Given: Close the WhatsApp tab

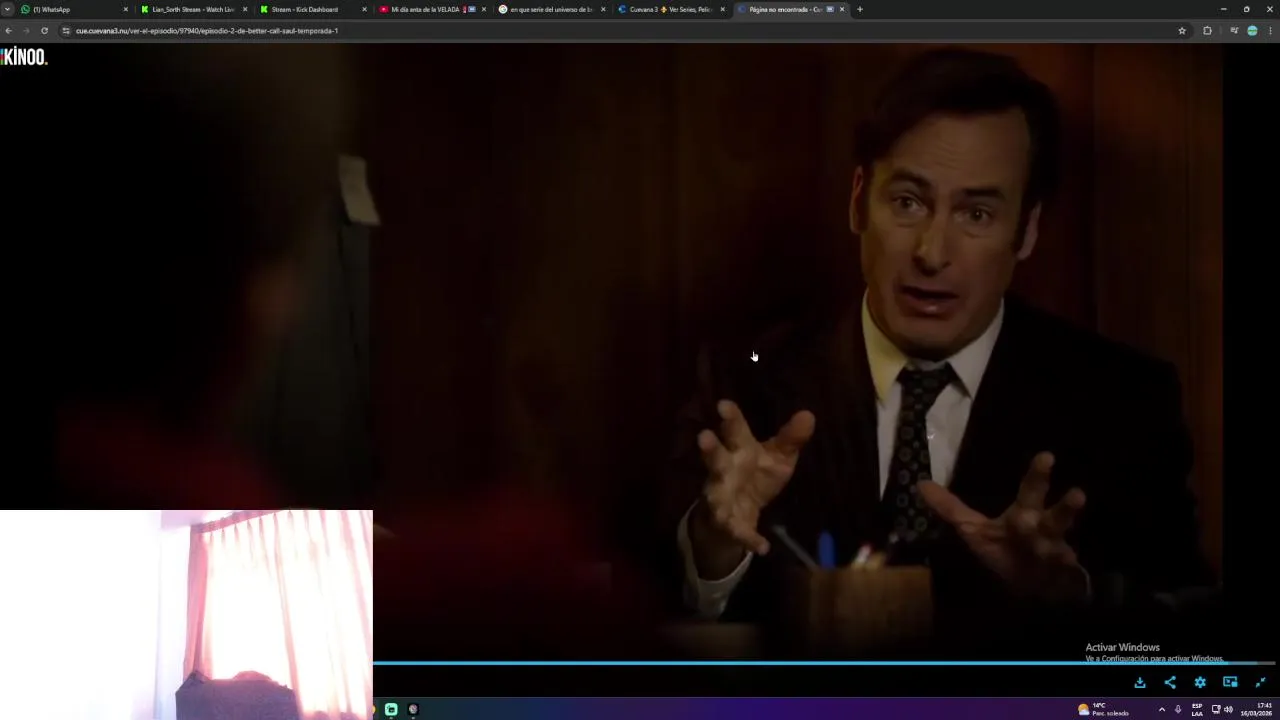Looking at the screenshot, I should click(126, 9).
